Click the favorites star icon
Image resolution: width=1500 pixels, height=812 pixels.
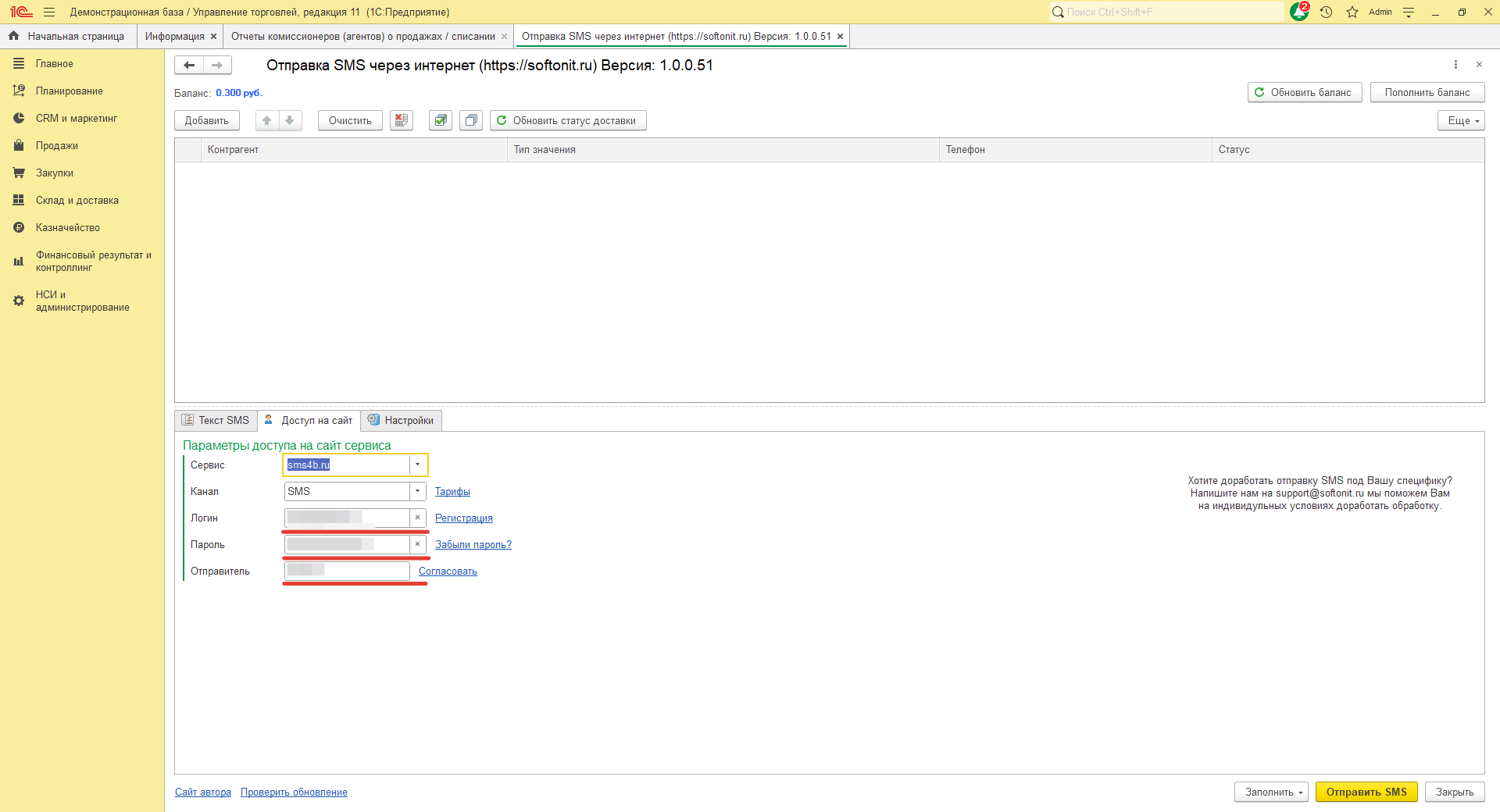tap(1352, 12)
